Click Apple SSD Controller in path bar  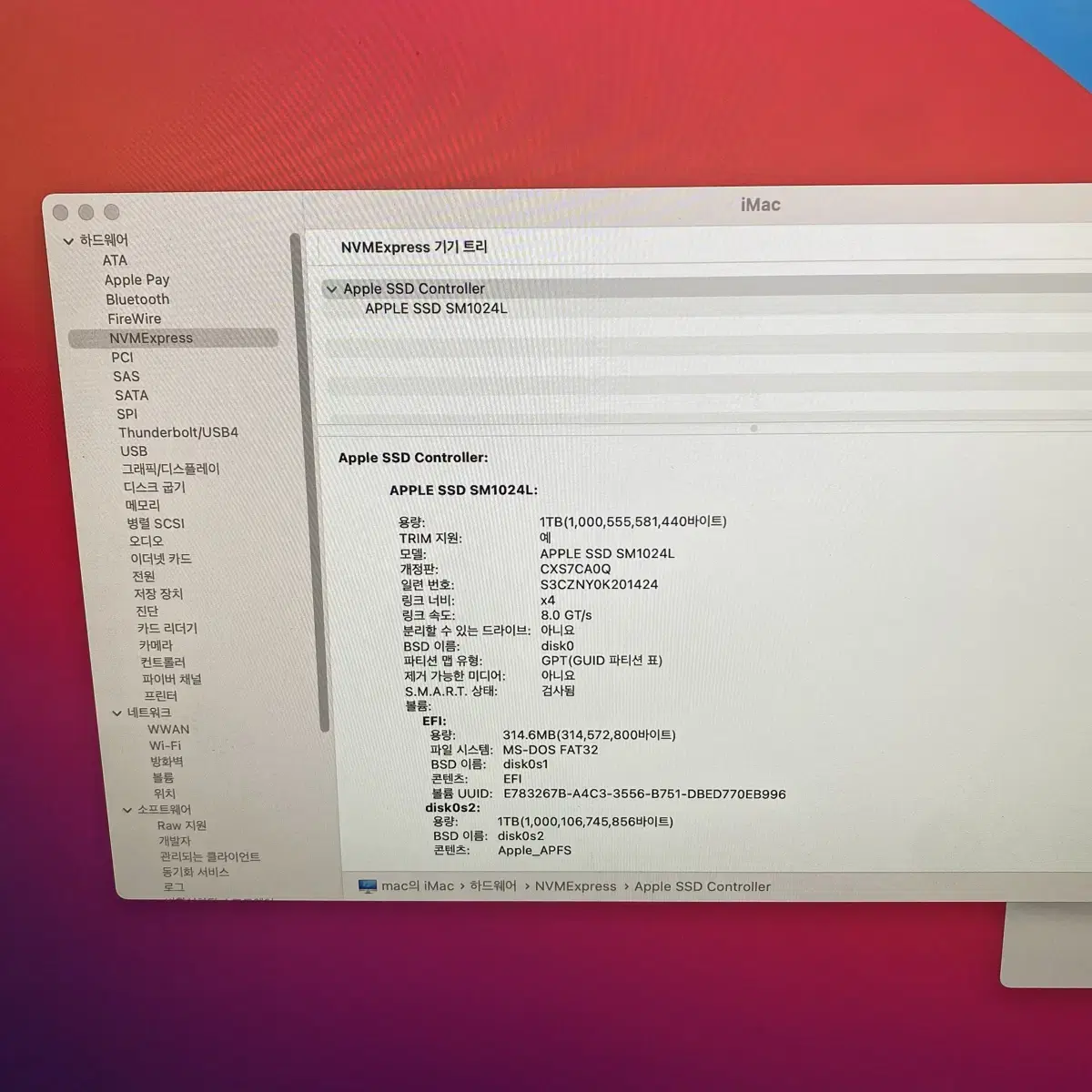(702, 886)
